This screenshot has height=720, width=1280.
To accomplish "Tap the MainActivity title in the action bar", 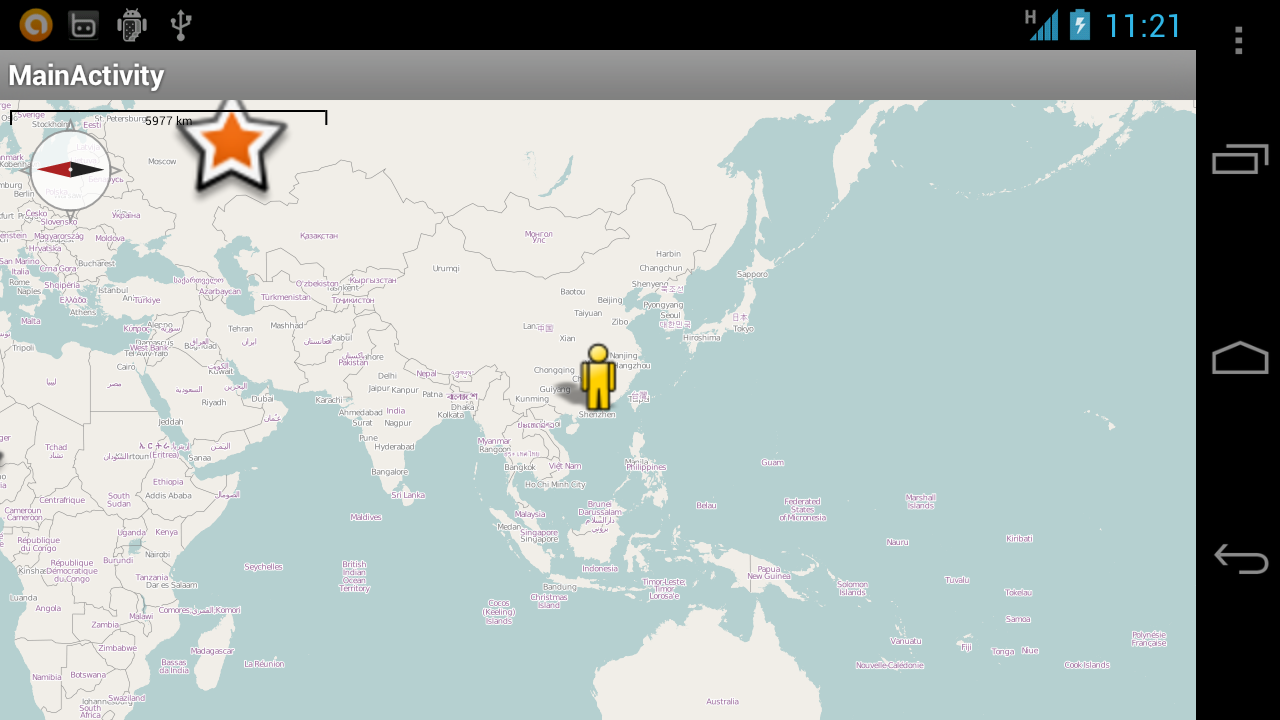I will coord(86,74).
